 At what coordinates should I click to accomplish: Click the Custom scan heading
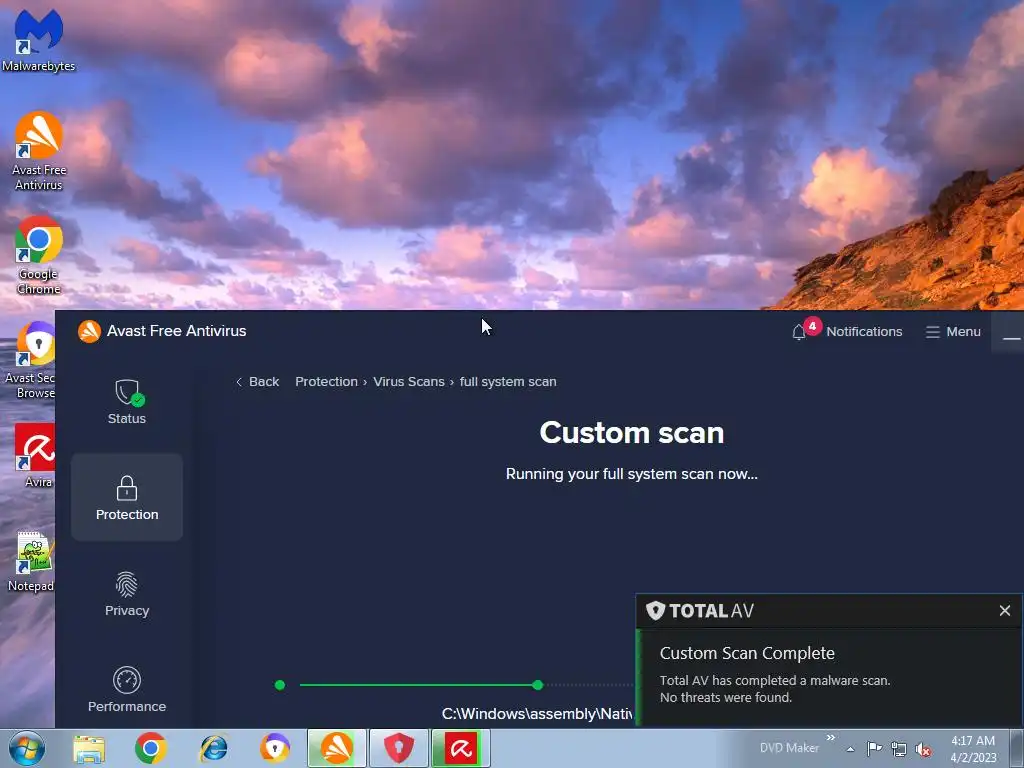[632, 432]
